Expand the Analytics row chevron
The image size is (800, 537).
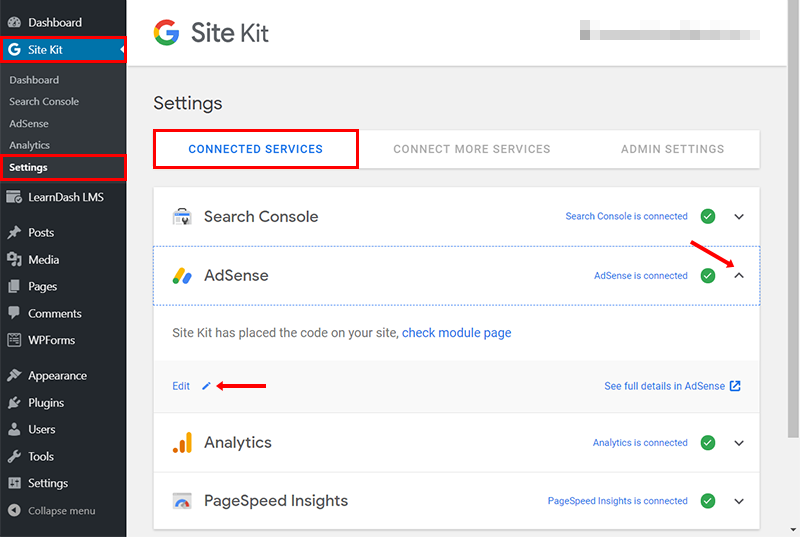[x=739, y=443]
